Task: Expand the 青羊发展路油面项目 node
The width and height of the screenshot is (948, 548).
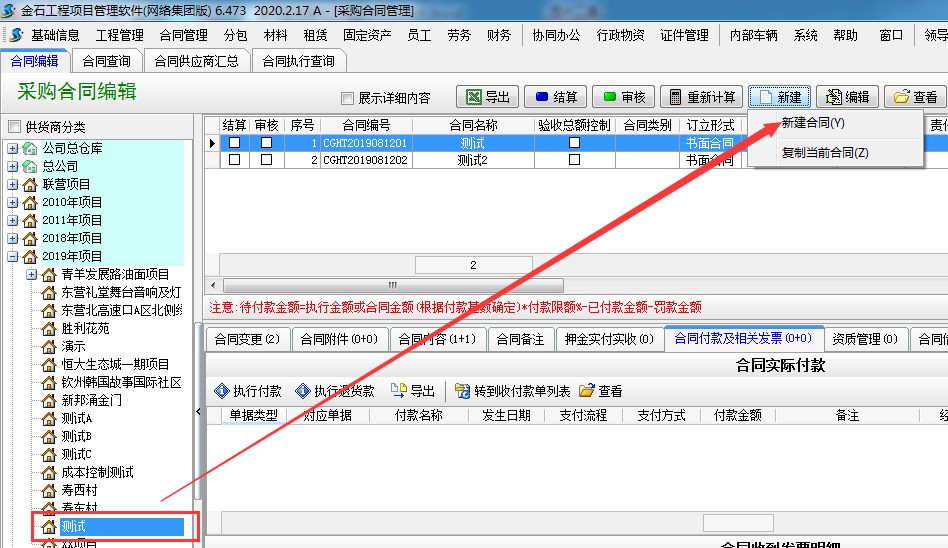Action: [31, 274]
